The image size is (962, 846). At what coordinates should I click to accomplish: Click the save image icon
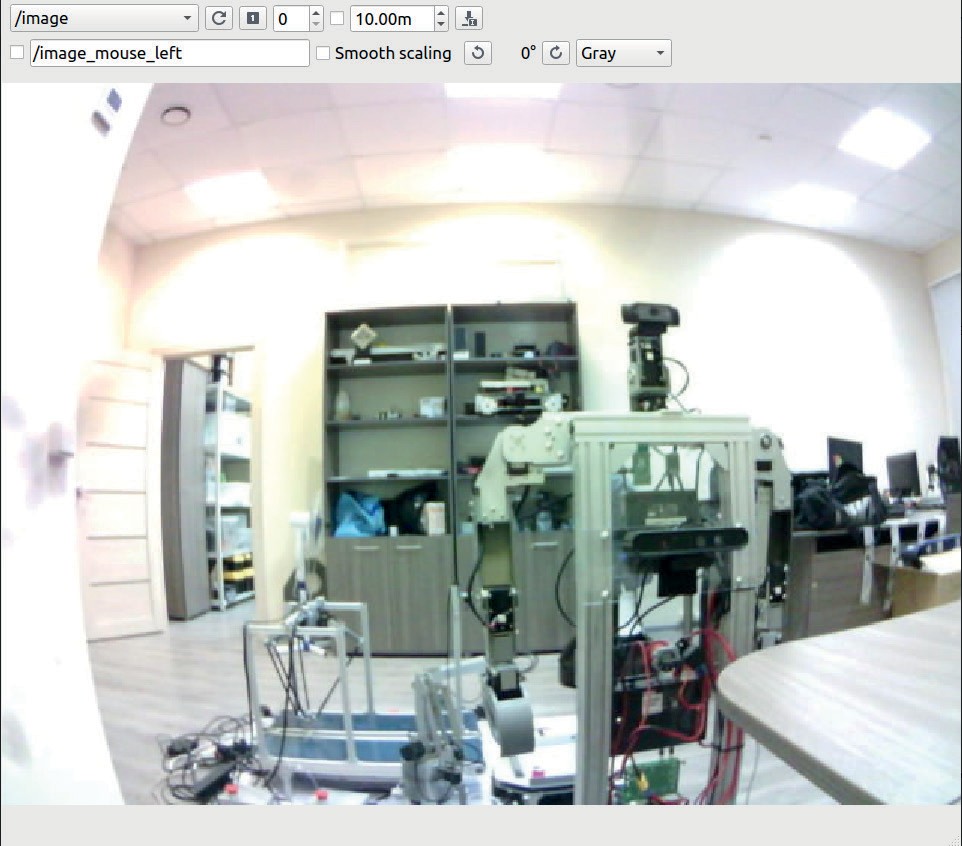[468, 19]
